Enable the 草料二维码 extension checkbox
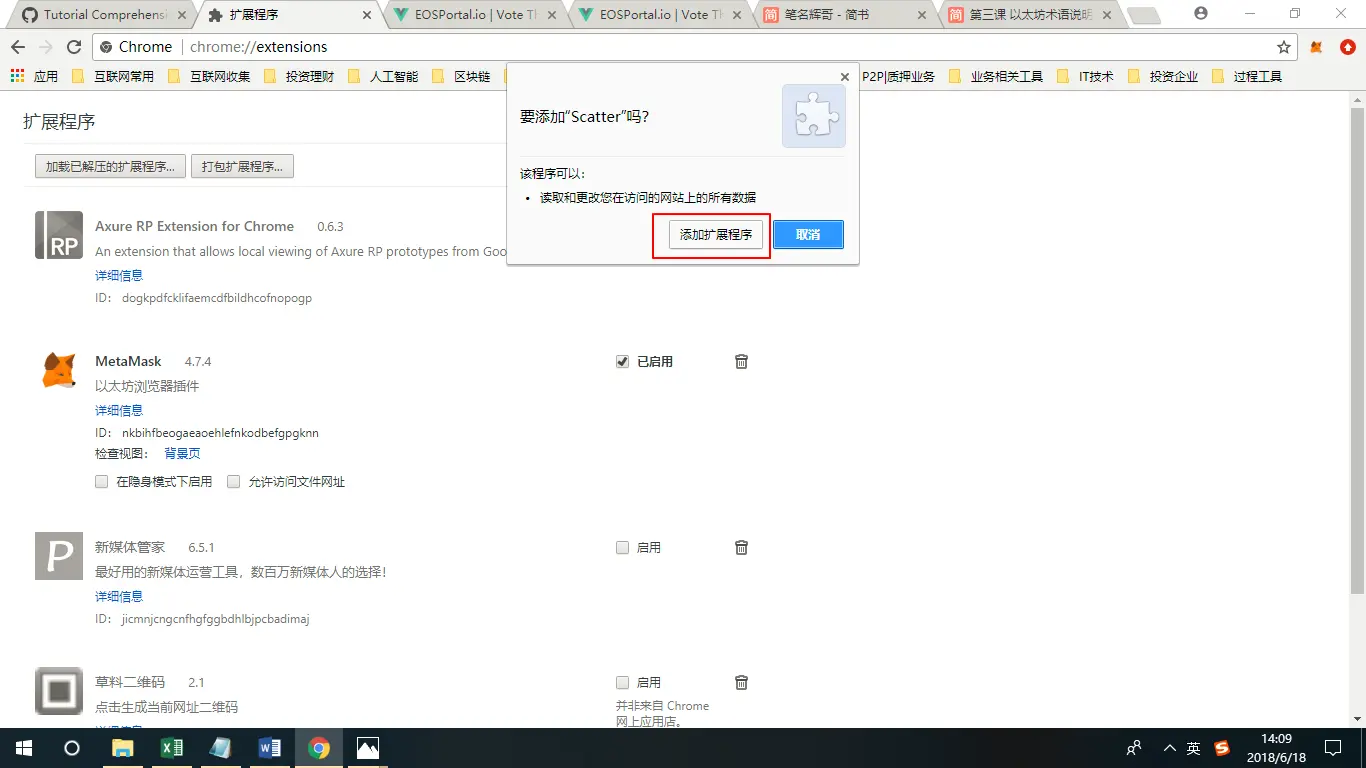Screen dimensions: 1366x768 [x=622, y=683]
